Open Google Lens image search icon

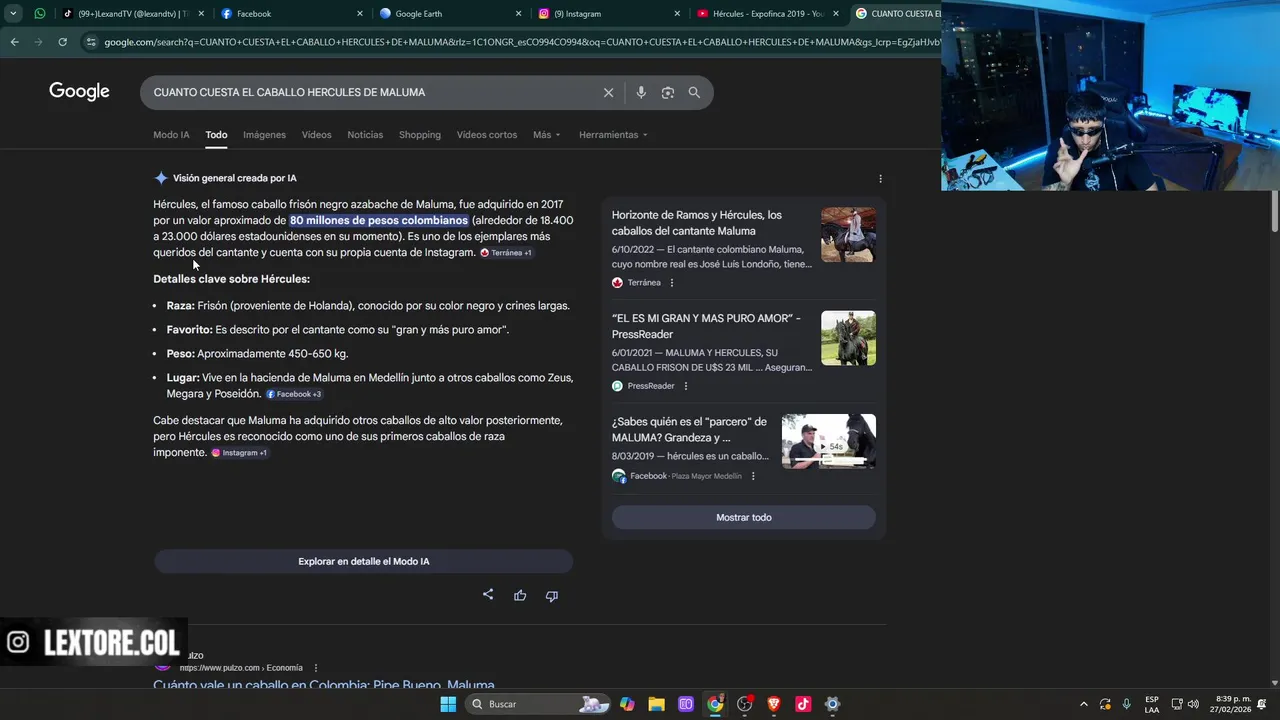(x=667, y=92)
